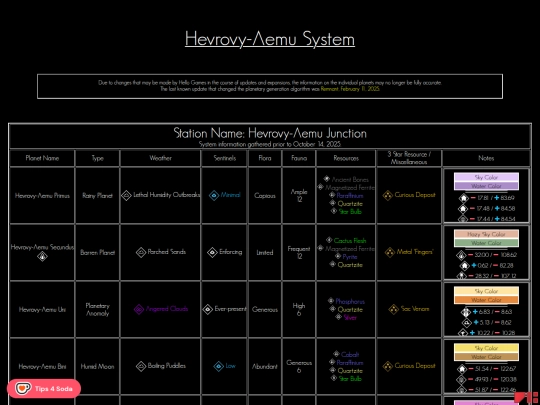Click the Humid Moon type cell
Viewport: 540px width, 405px height.
pyautogui.click(x=97, y=366)
